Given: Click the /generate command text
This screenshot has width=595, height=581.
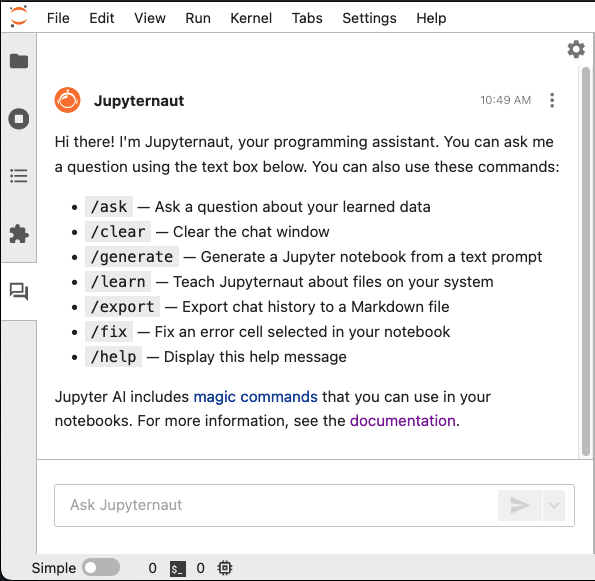Looking at the screenshot, I should [132, 257].
